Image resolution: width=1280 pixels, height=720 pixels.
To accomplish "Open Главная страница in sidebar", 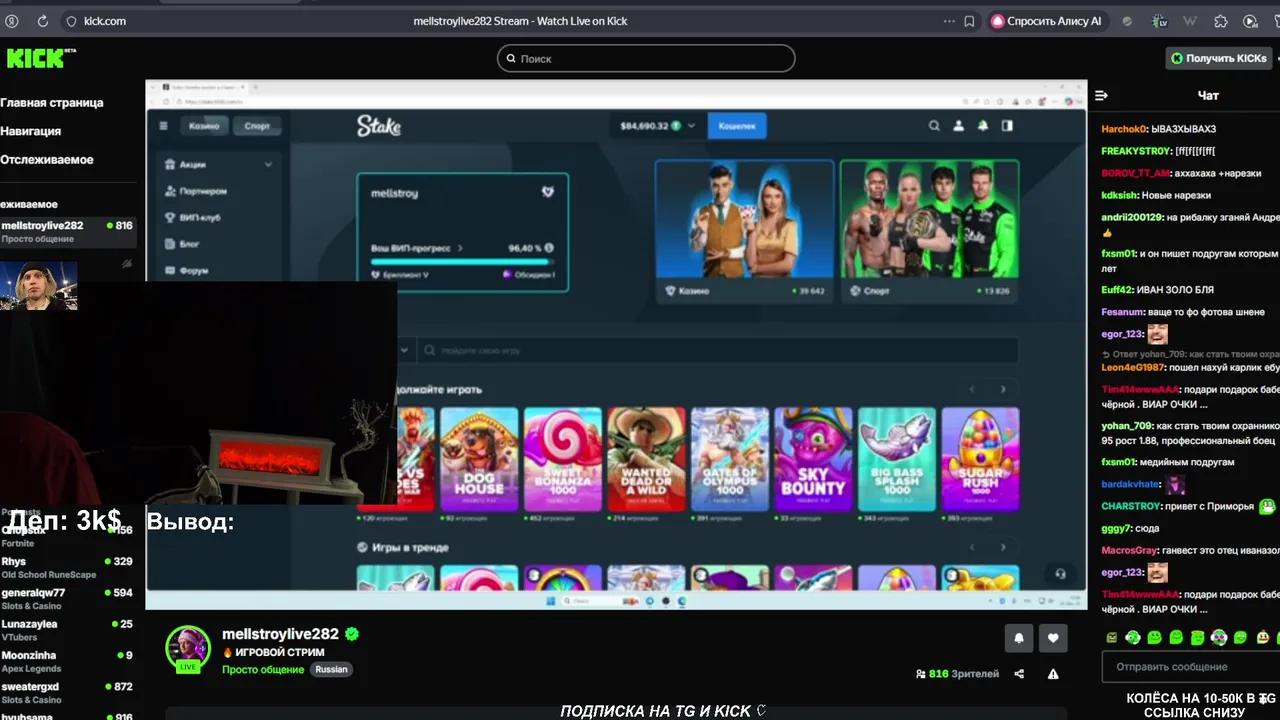I will click(52, 102).
